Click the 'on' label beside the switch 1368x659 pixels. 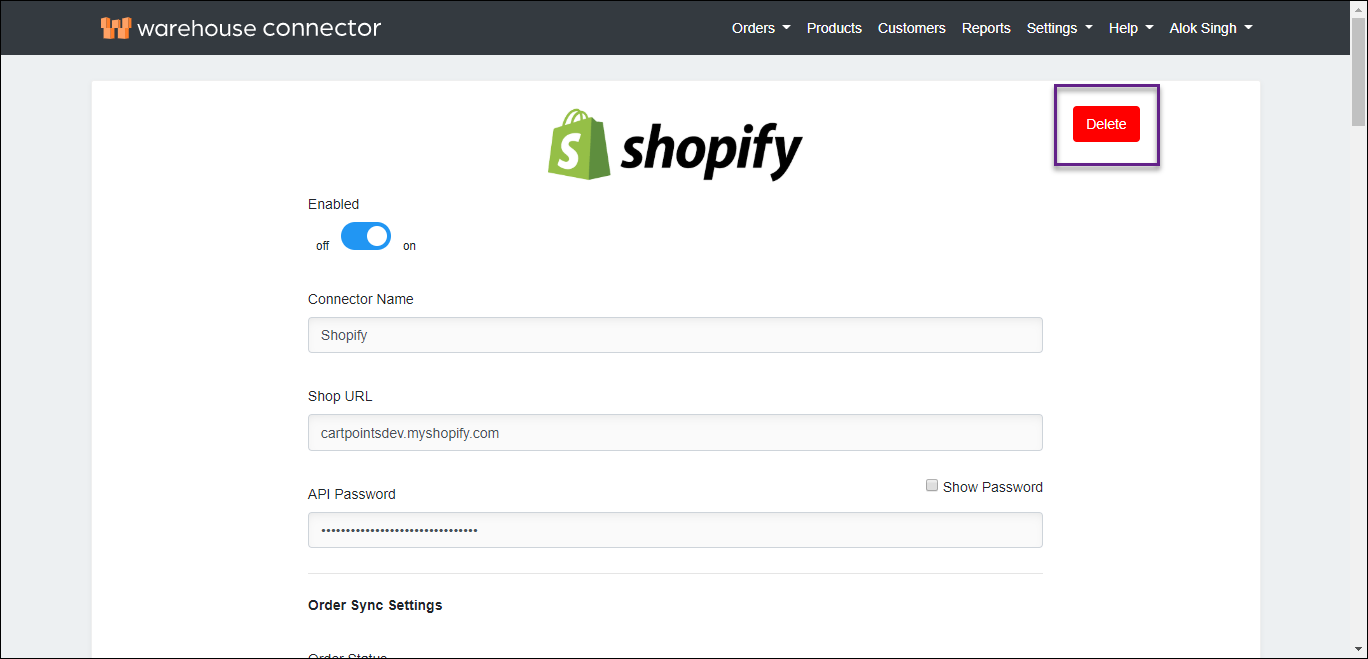409,246
